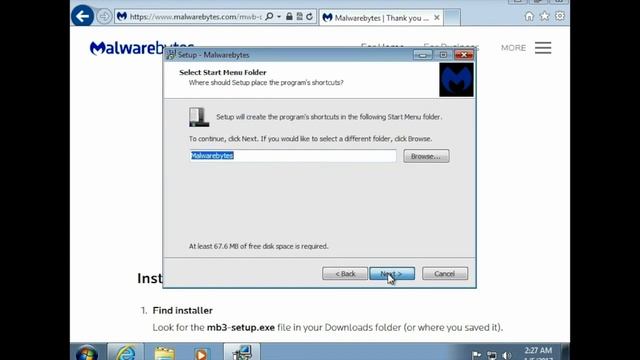Click the Action Center flag tray icon
Screen dimensions: 640x360
[476, 355]
